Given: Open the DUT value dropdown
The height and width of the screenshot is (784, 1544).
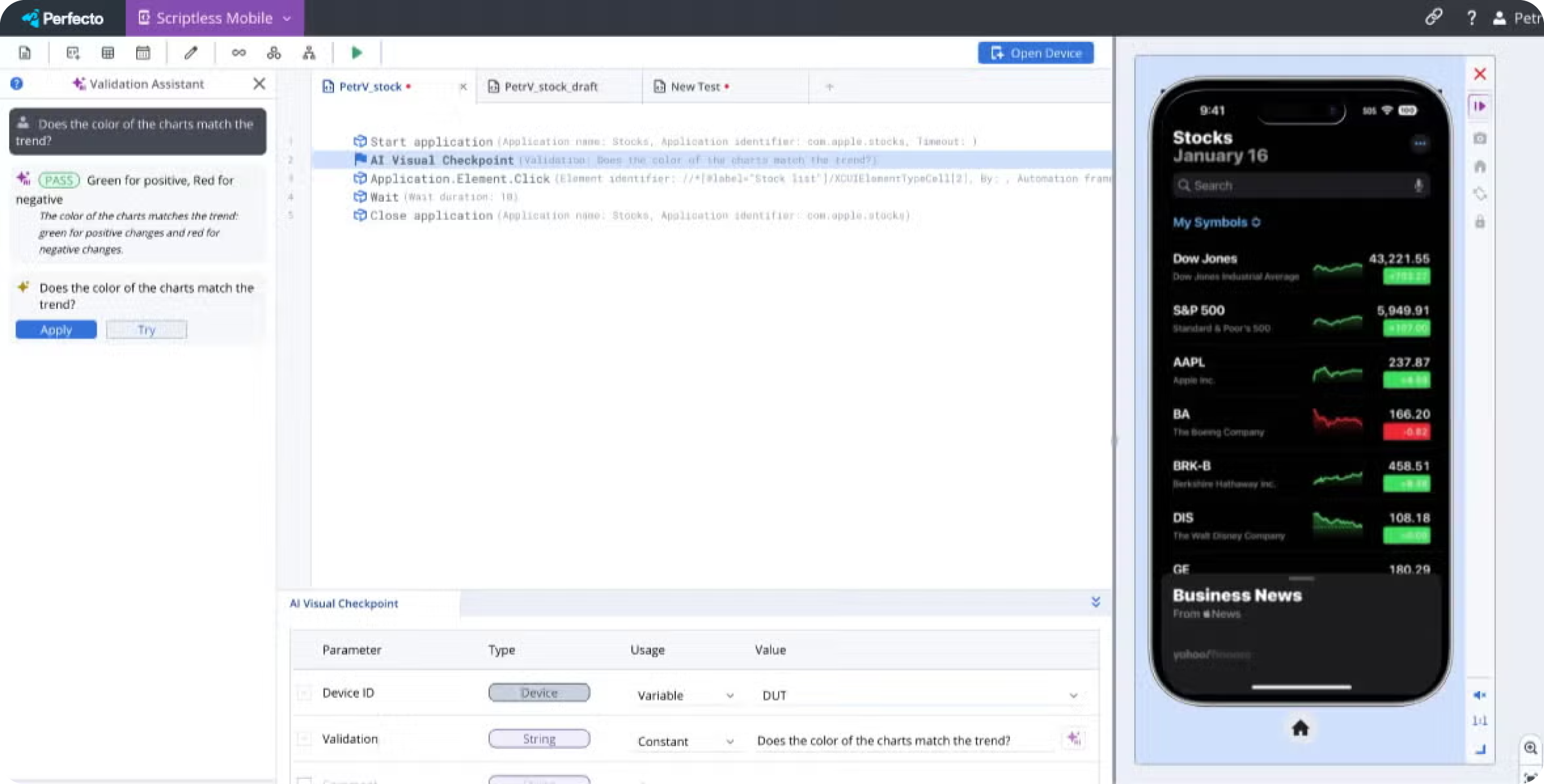Looking at the screenshot, I should coord(920,695).
